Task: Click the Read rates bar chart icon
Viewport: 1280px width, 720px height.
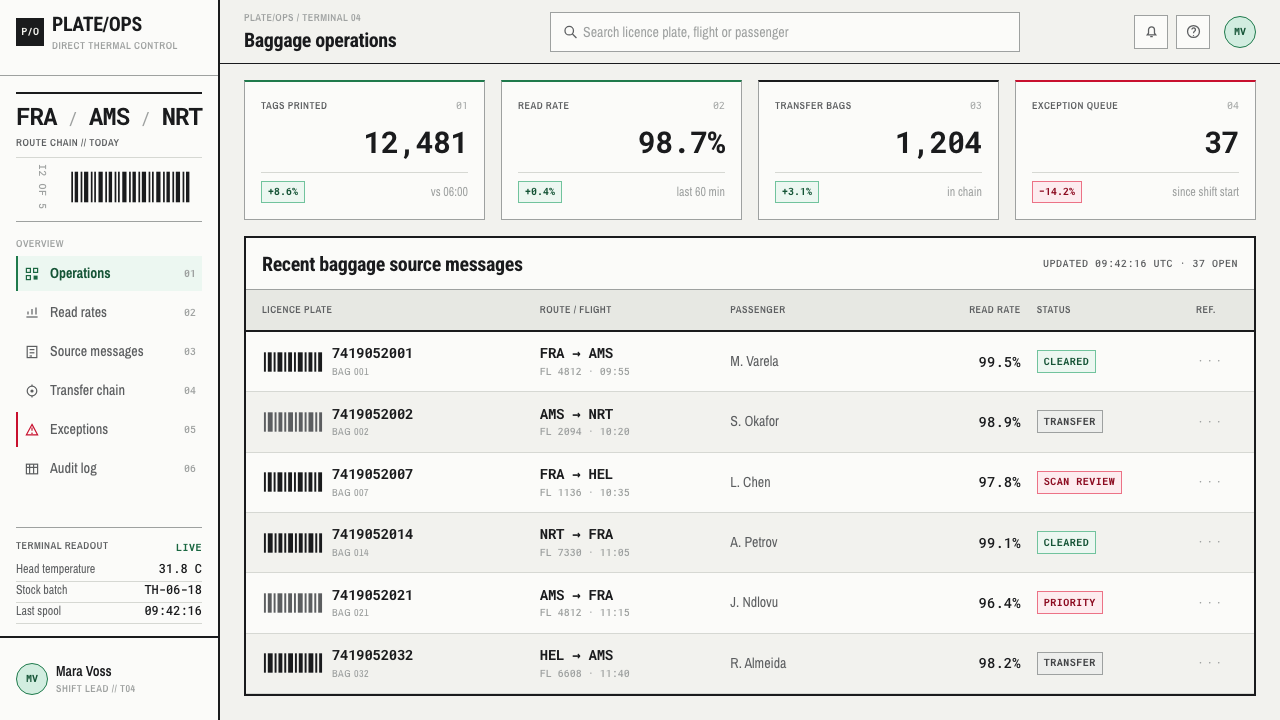Action: [32, 313]
